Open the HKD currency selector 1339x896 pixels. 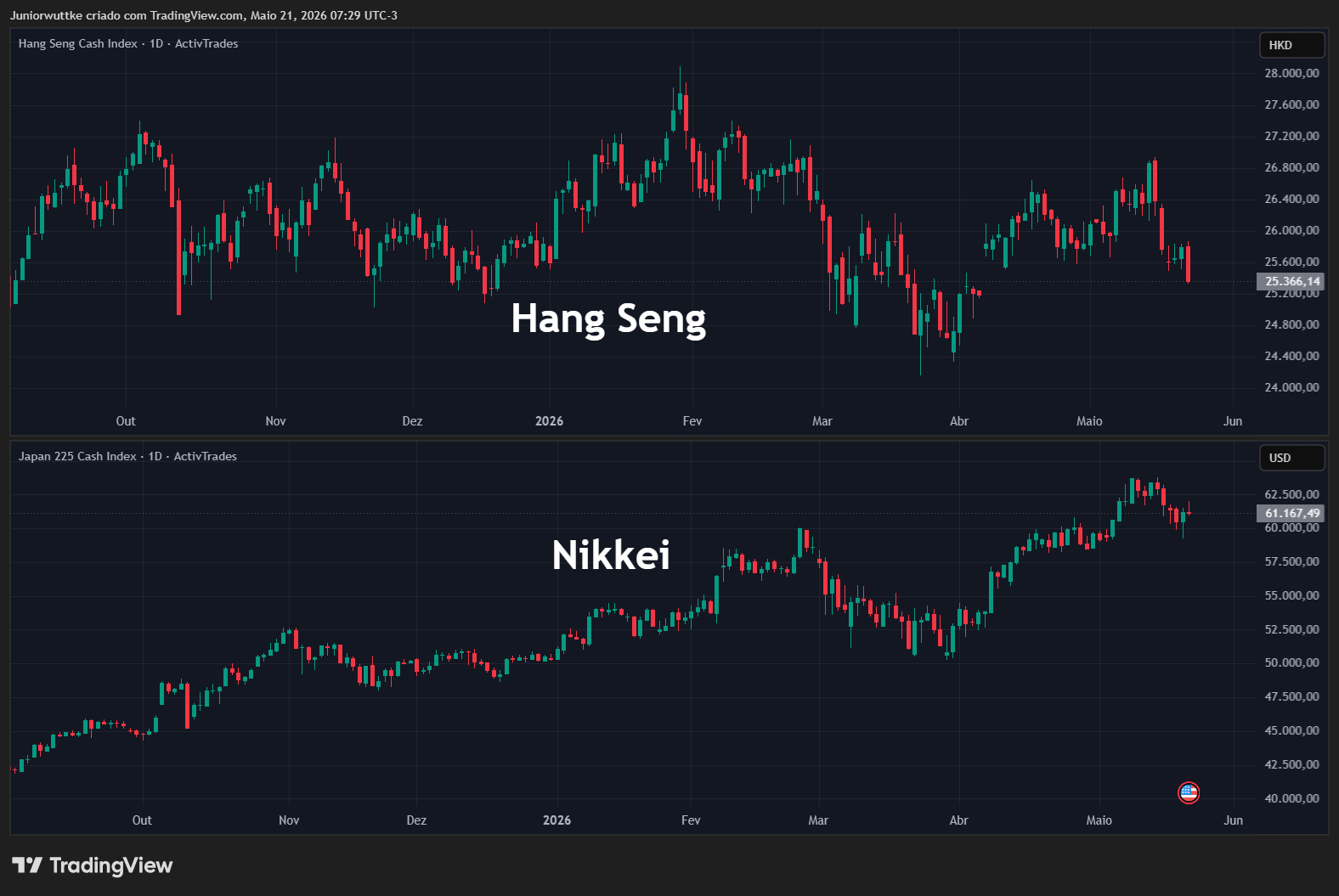[x=1291, y=45]
